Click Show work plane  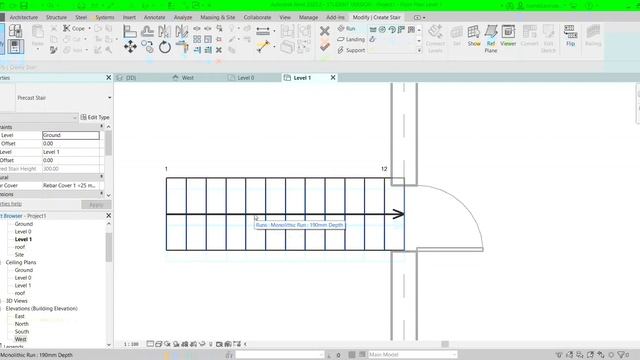473,36
